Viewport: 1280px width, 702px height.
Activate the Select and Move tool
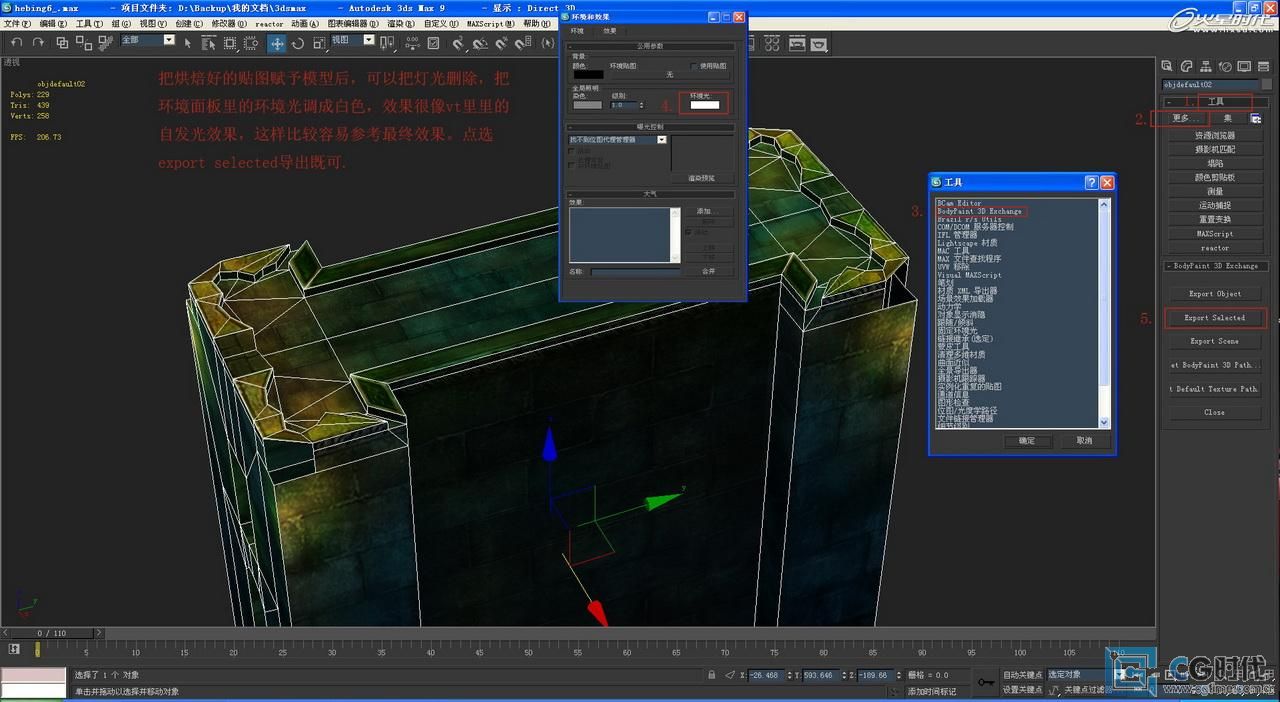click(276, 43)
